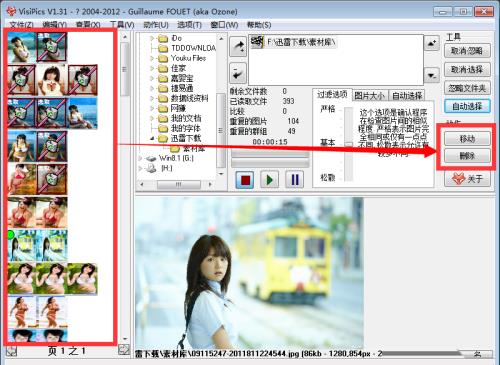Click the lower scan progress bar

click(x=270, y=163)
